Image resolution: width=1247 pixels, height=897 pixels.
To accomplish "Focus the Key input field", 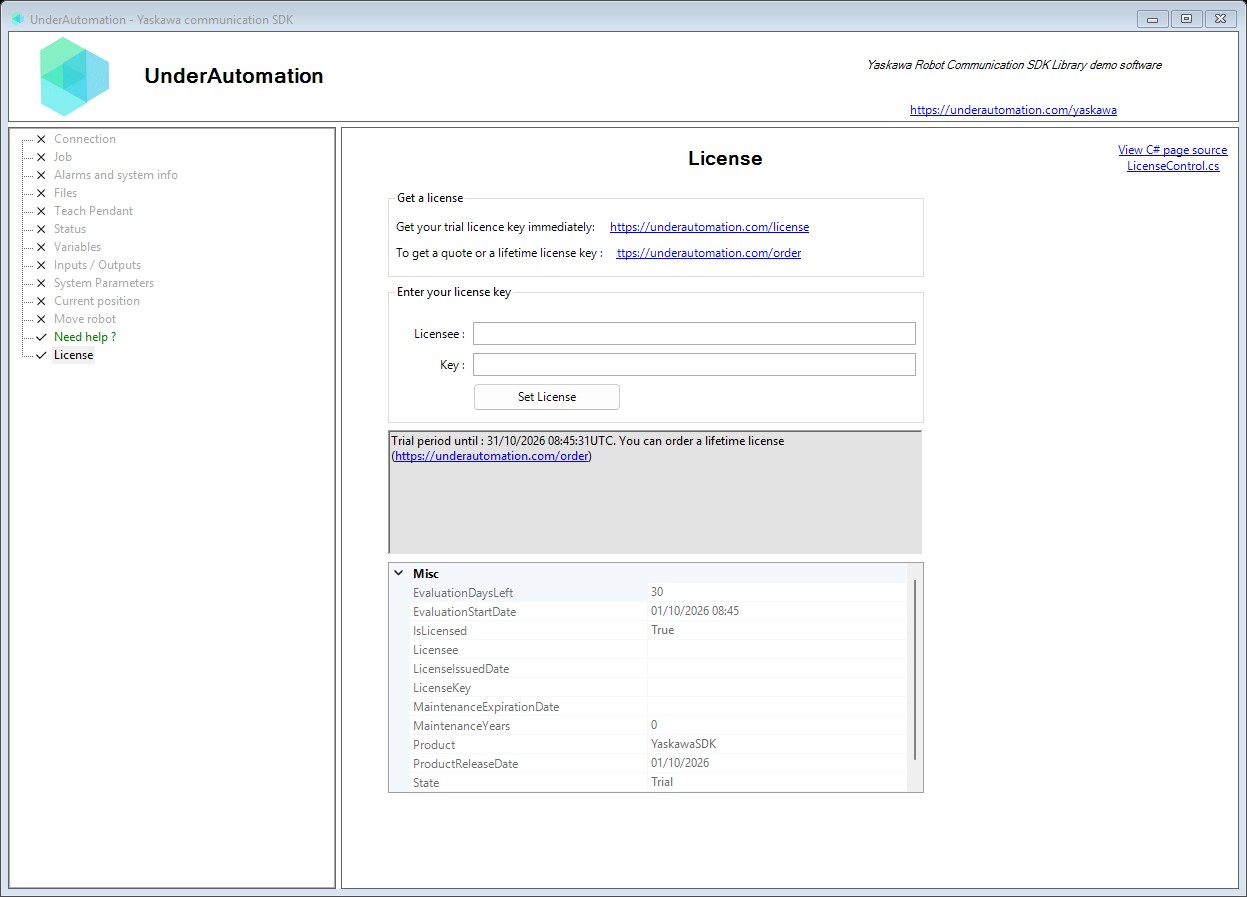I will [694, 364].
